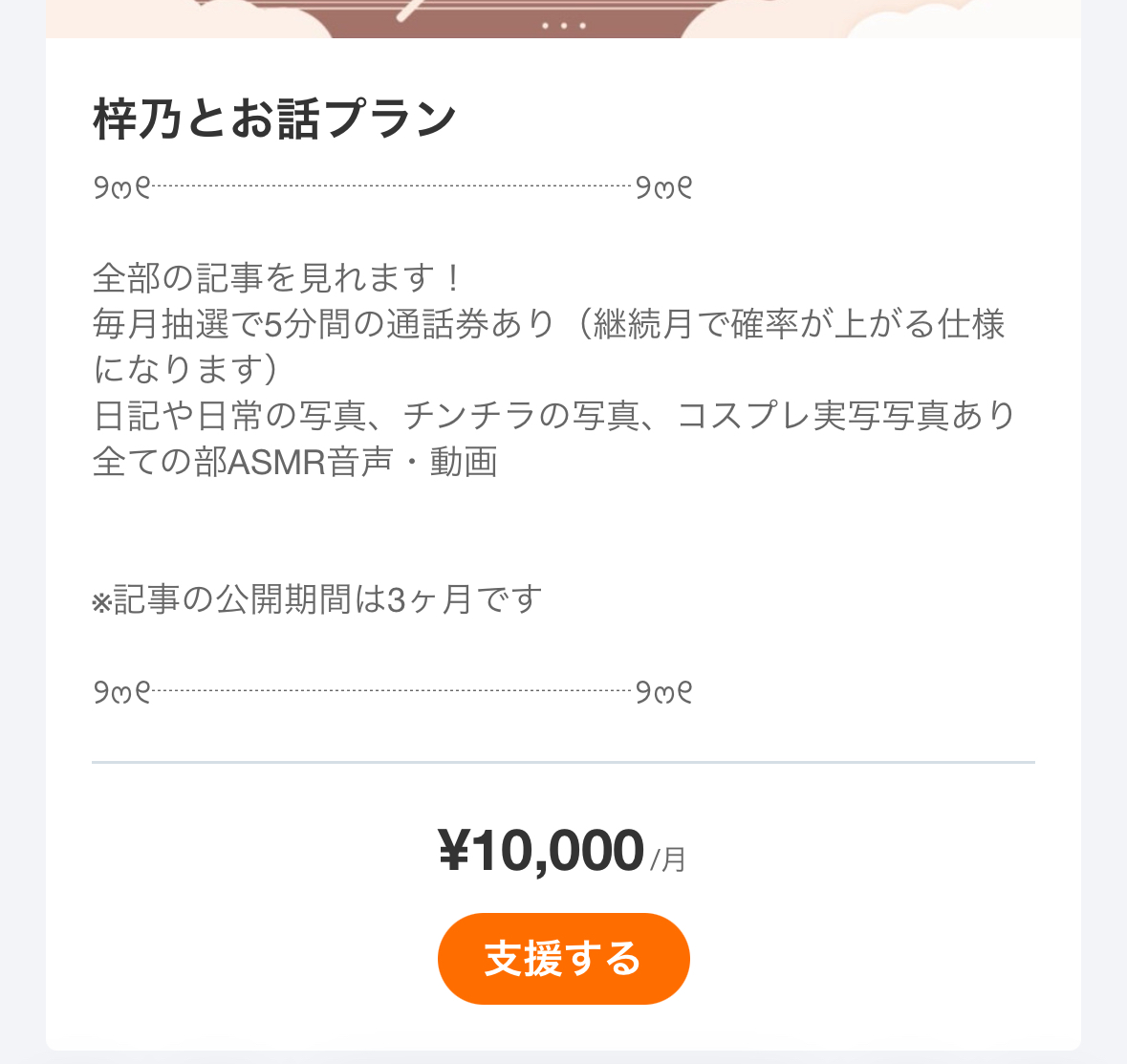Click the /月 per-month label
The height and width of the screenshot is (1064, 1127).
click(668, 858)
